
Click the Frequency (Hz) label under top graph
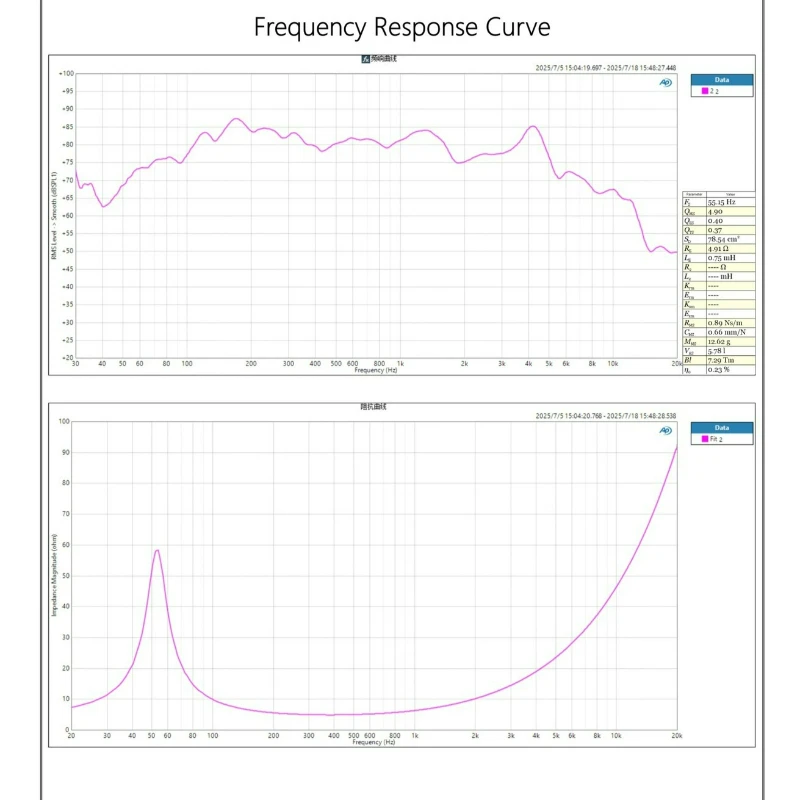[376, 370]
